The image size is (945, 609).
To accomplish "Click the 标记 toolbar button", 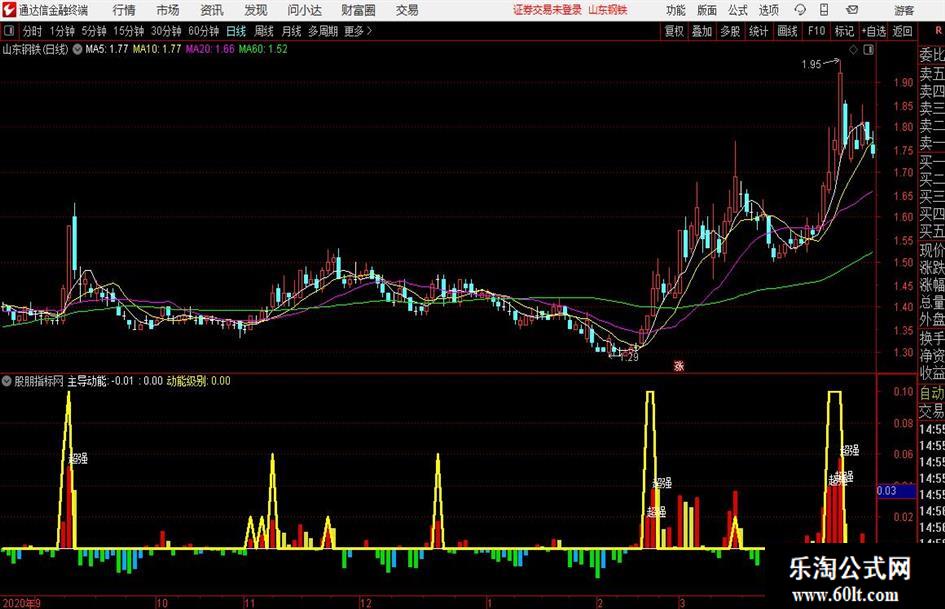I will coord(844,31).
